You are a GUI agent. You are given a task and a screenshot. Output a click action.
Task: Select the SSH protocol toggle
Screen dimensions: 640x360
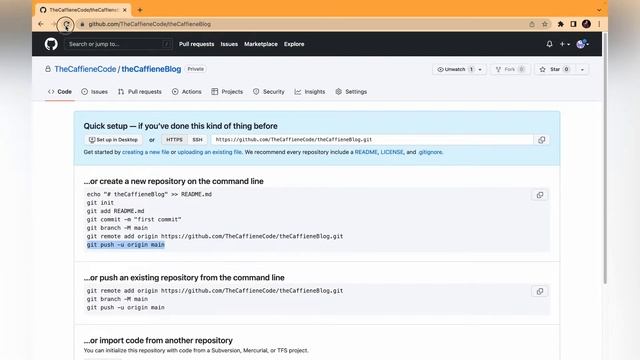pos(198,140)
